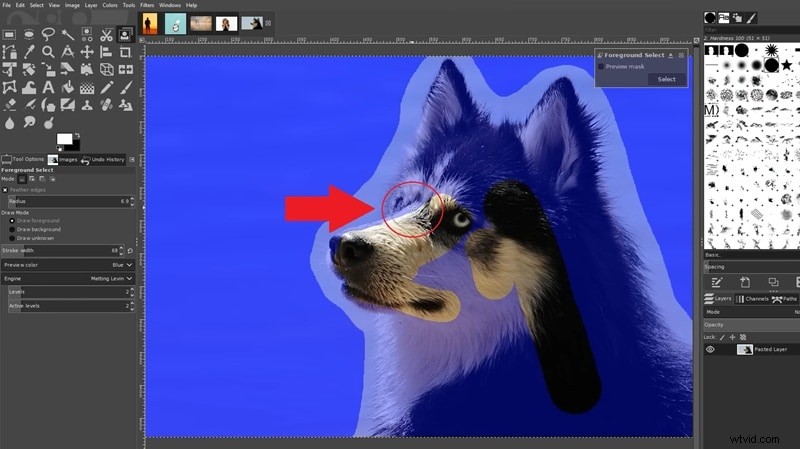Select the Color Picker eyedropper tool
This screenshot has width=800, height=449.
pos(29,52)
